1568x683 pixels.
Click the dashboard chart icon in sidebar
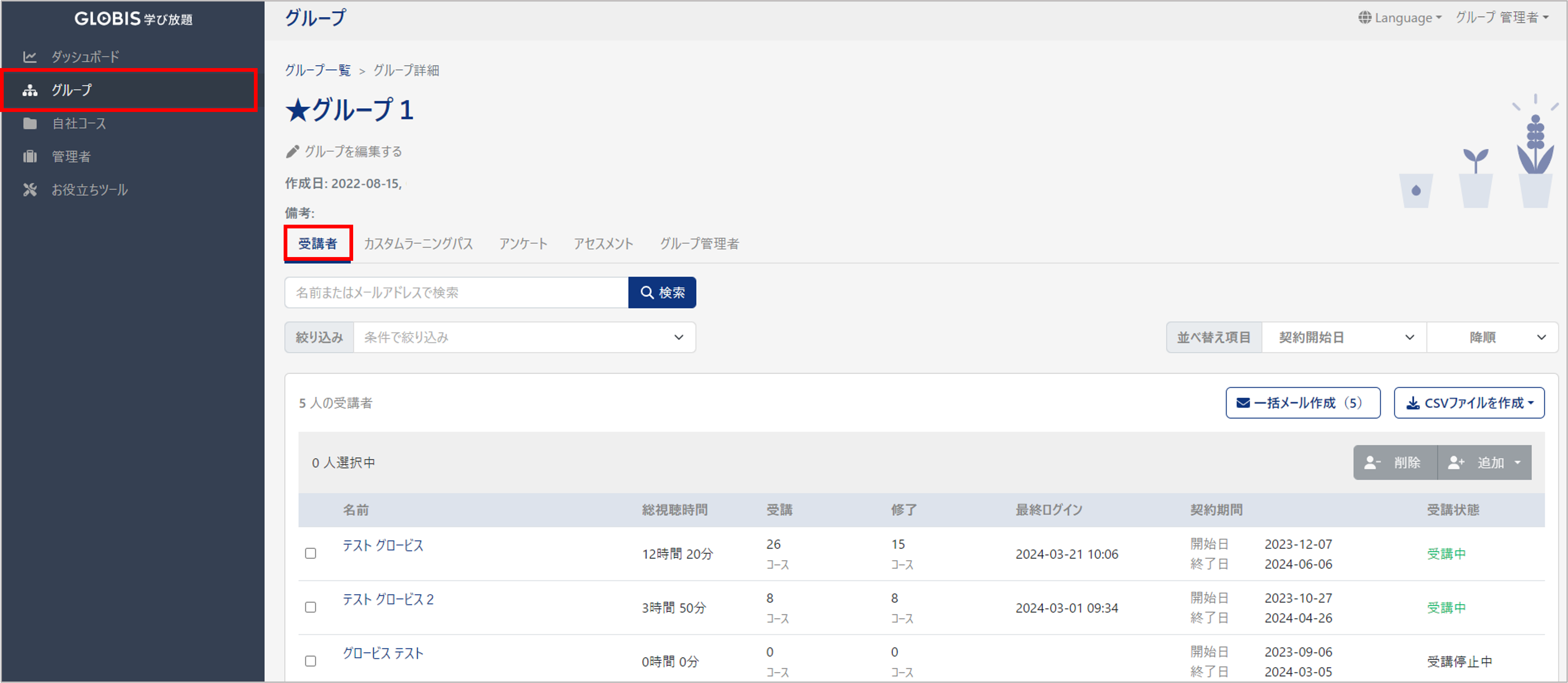tap(29, 57)
